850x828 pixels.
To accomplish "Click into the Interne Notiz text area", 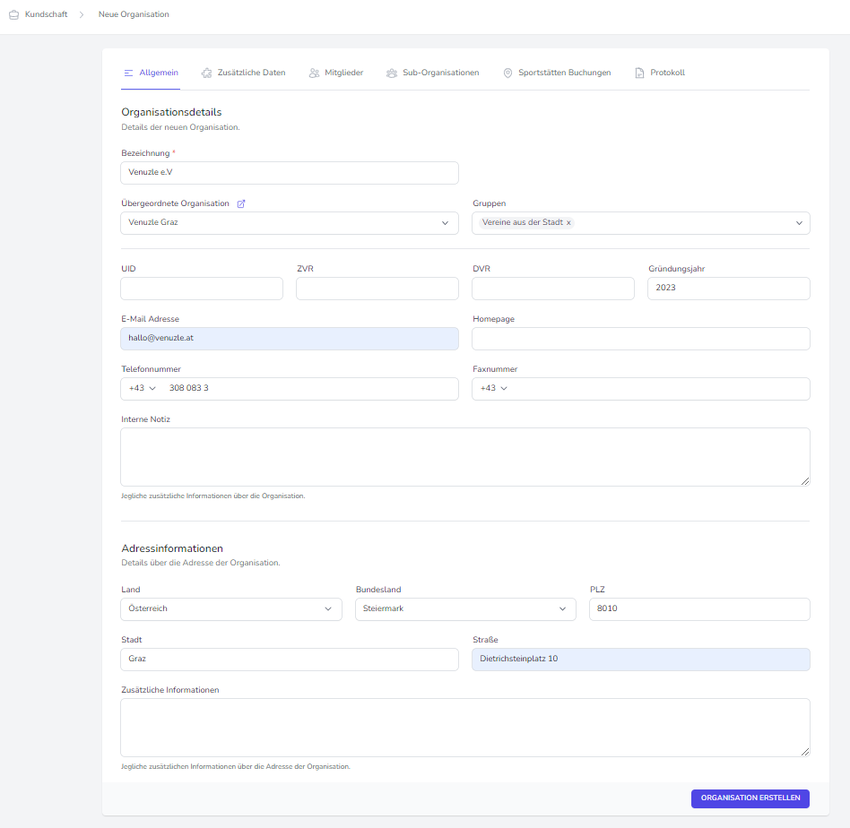I will (465, 457).
